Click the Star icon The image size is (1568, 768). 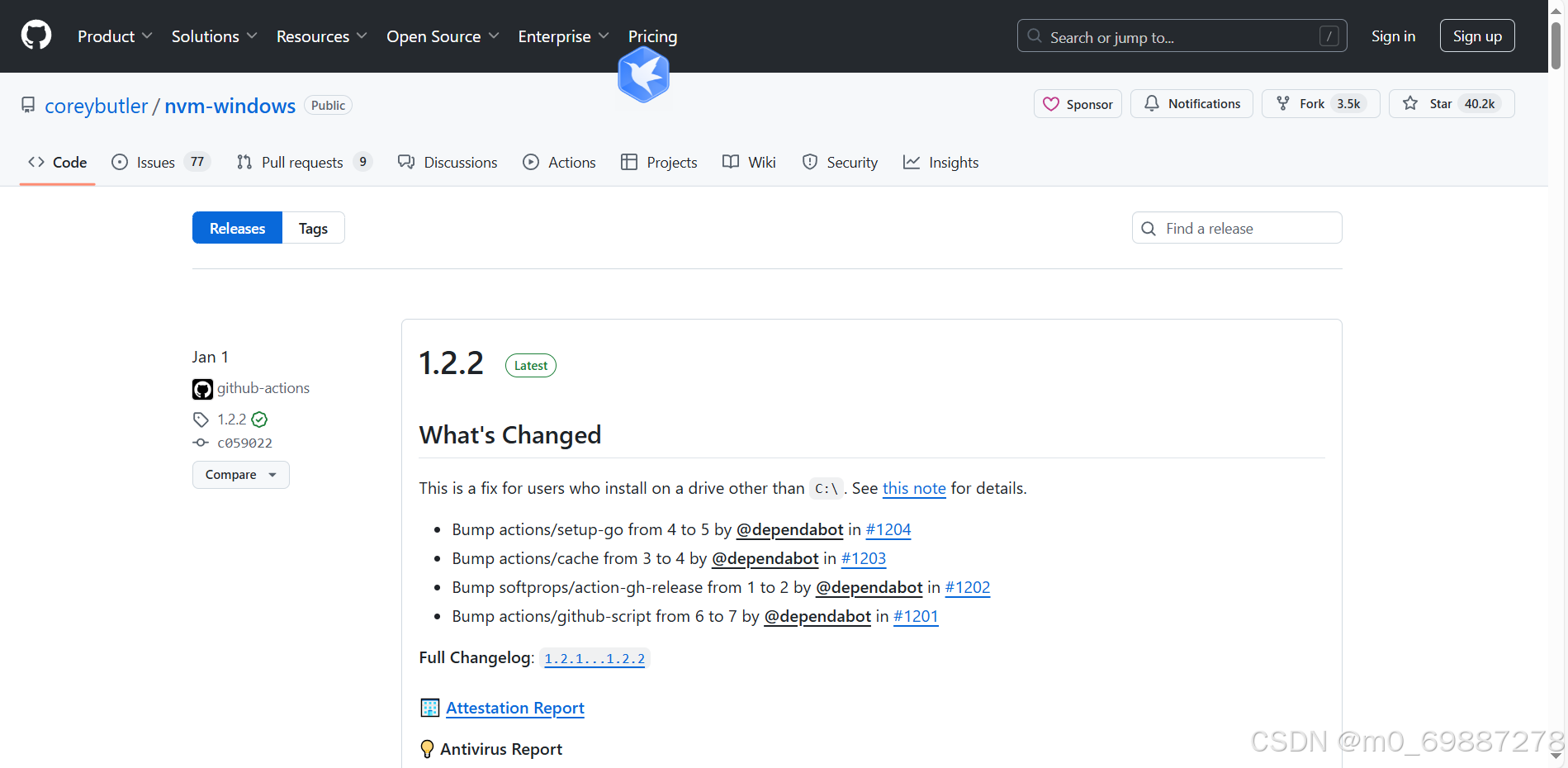(1410, 103)
